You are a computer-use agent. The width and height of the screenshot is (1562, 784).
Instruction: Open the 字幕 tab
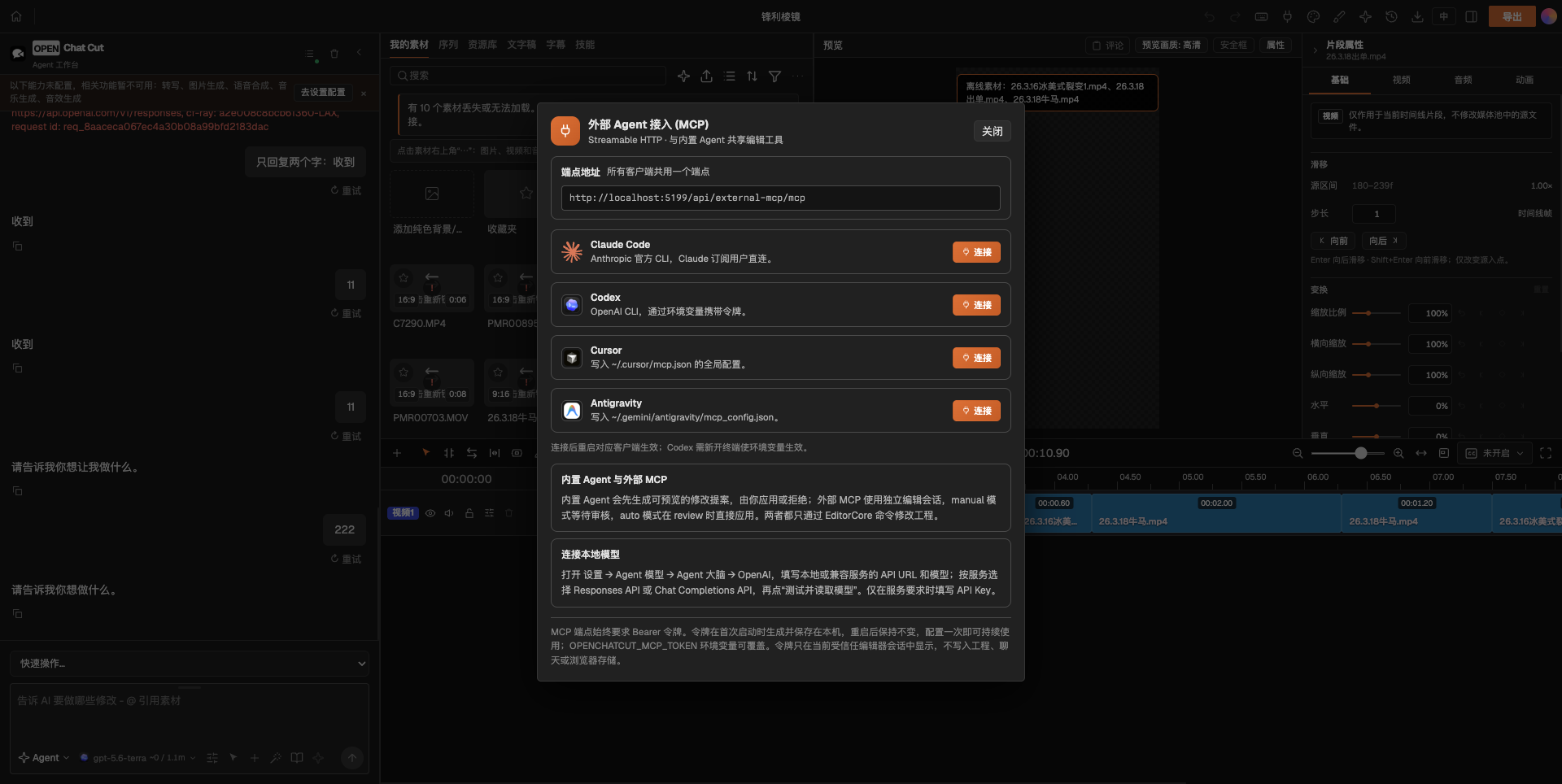click(556, 45)
